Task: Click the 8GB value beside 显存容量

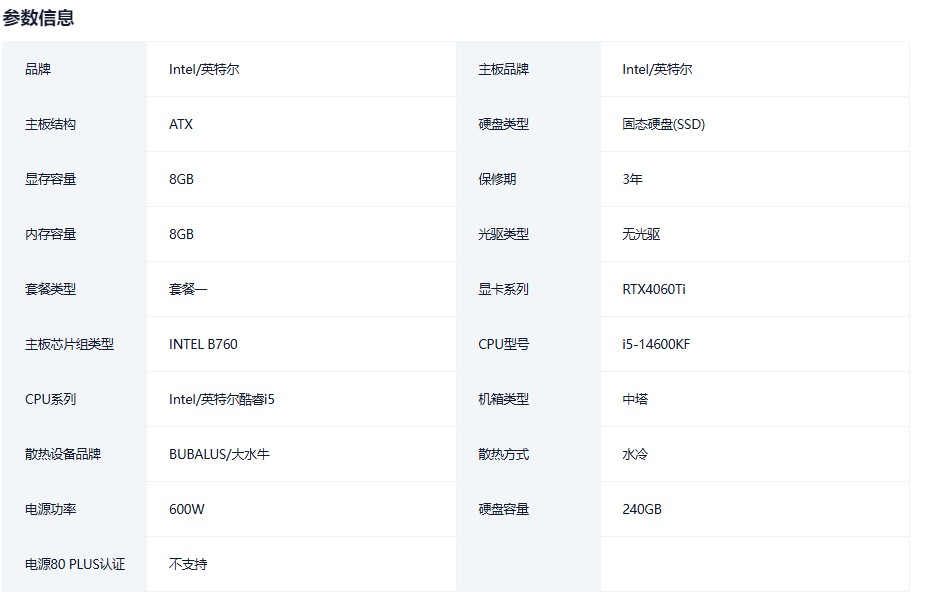Action: (181, 179)
